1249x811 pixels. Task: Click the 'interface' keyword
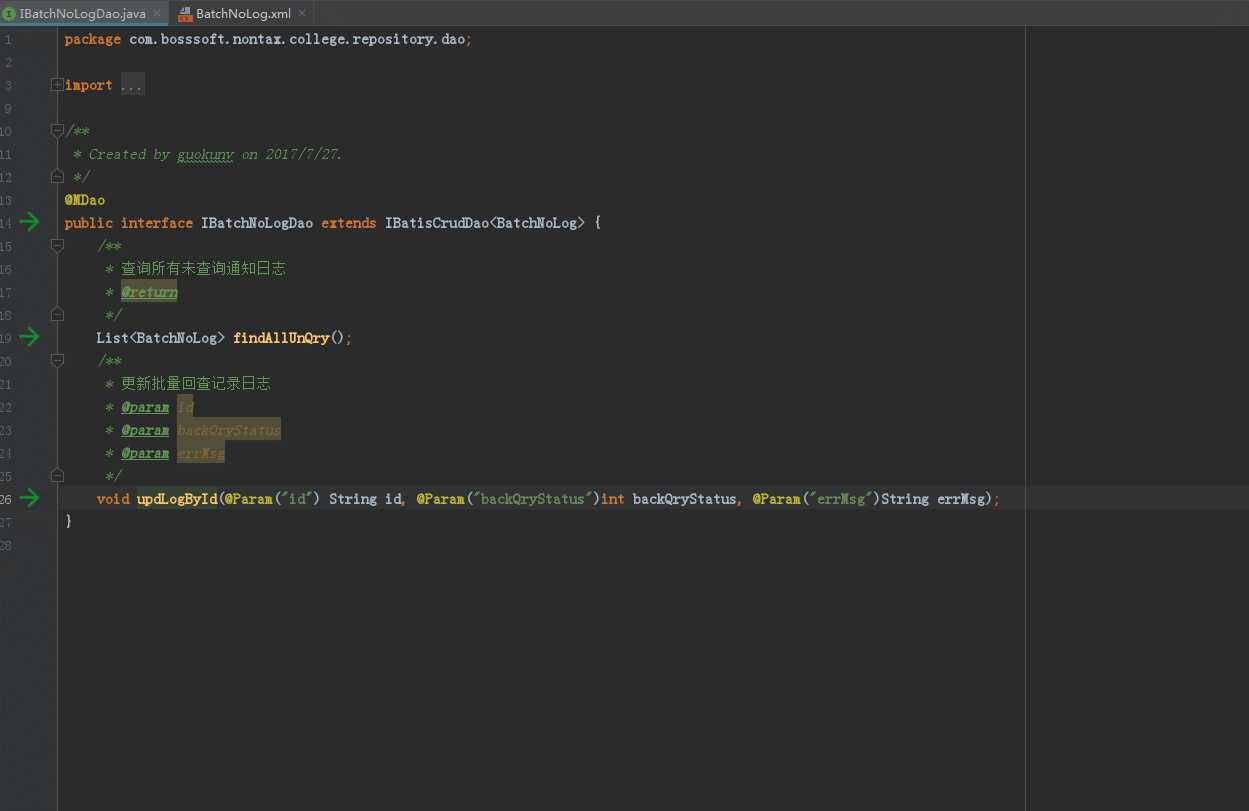pos(157,223)
